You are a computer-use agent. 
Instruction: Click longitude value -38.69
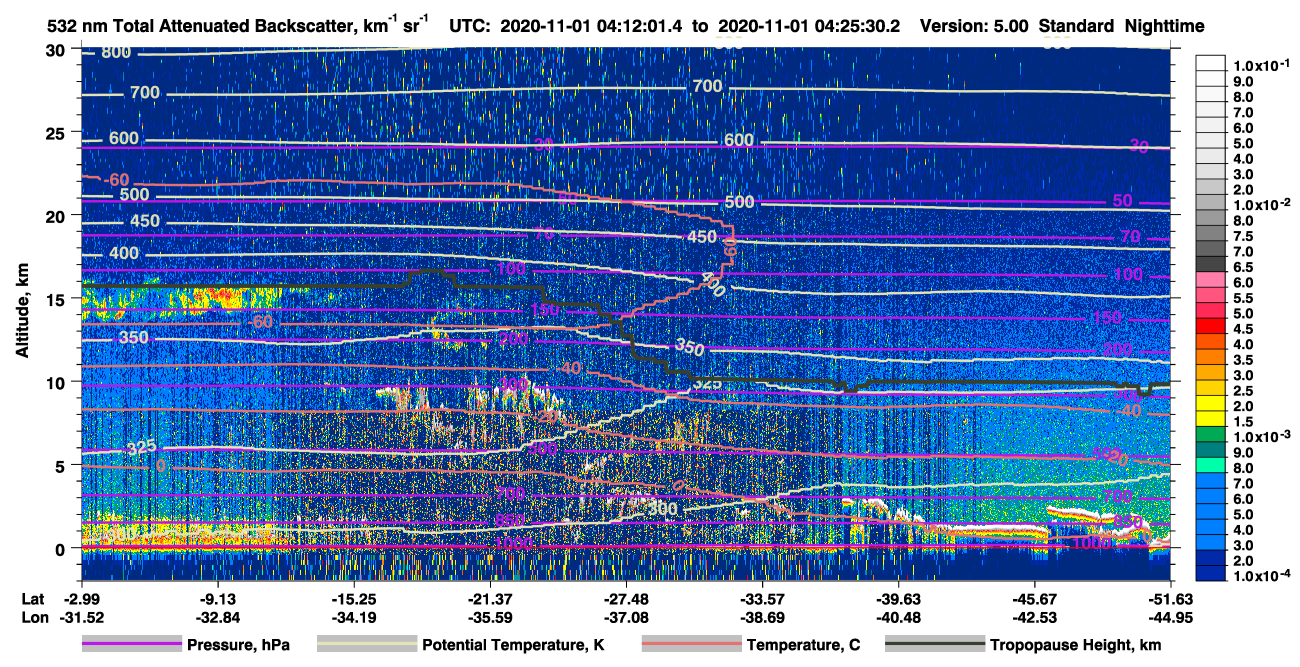tap(762, 617)
